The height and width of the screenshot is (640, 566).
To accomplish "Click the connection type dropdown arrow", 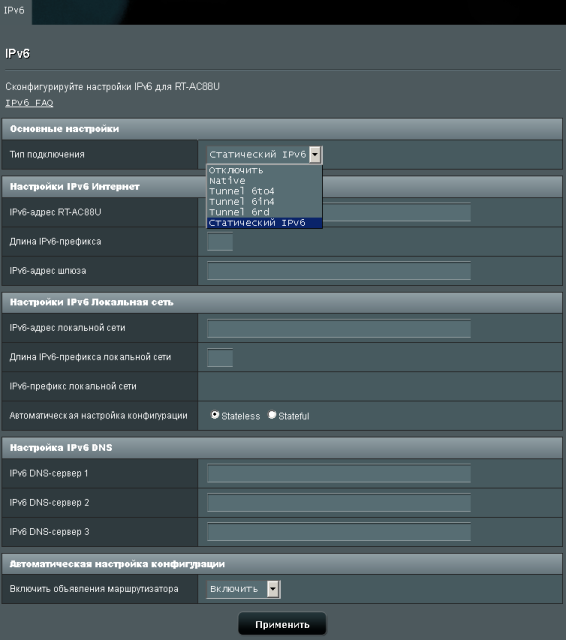I will pyautogui.click(x=315, y=155).
